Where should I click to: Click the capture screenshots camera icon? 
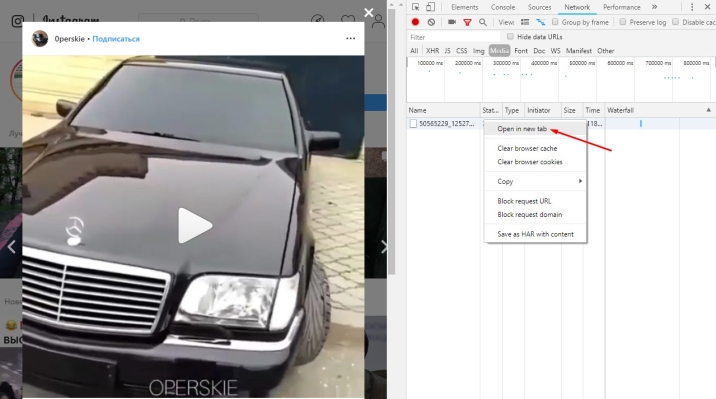452,22
